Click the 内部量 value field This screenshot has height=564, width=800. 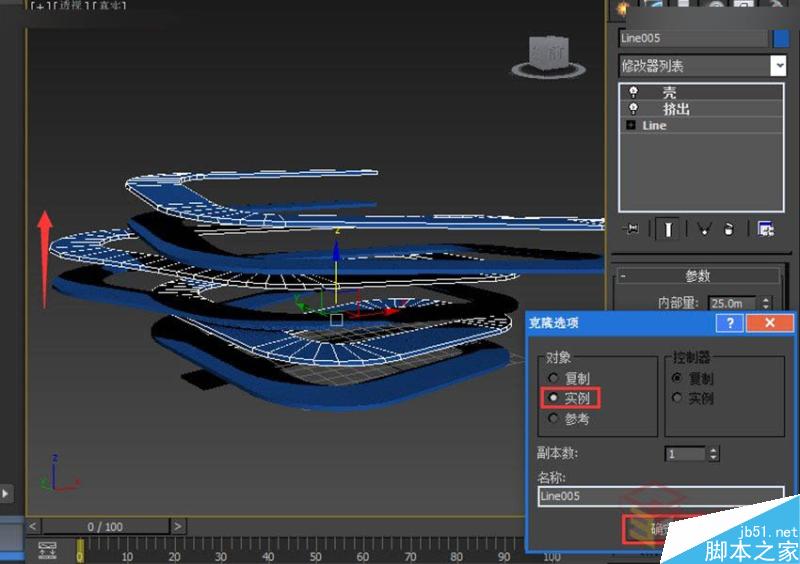(732, 303)
